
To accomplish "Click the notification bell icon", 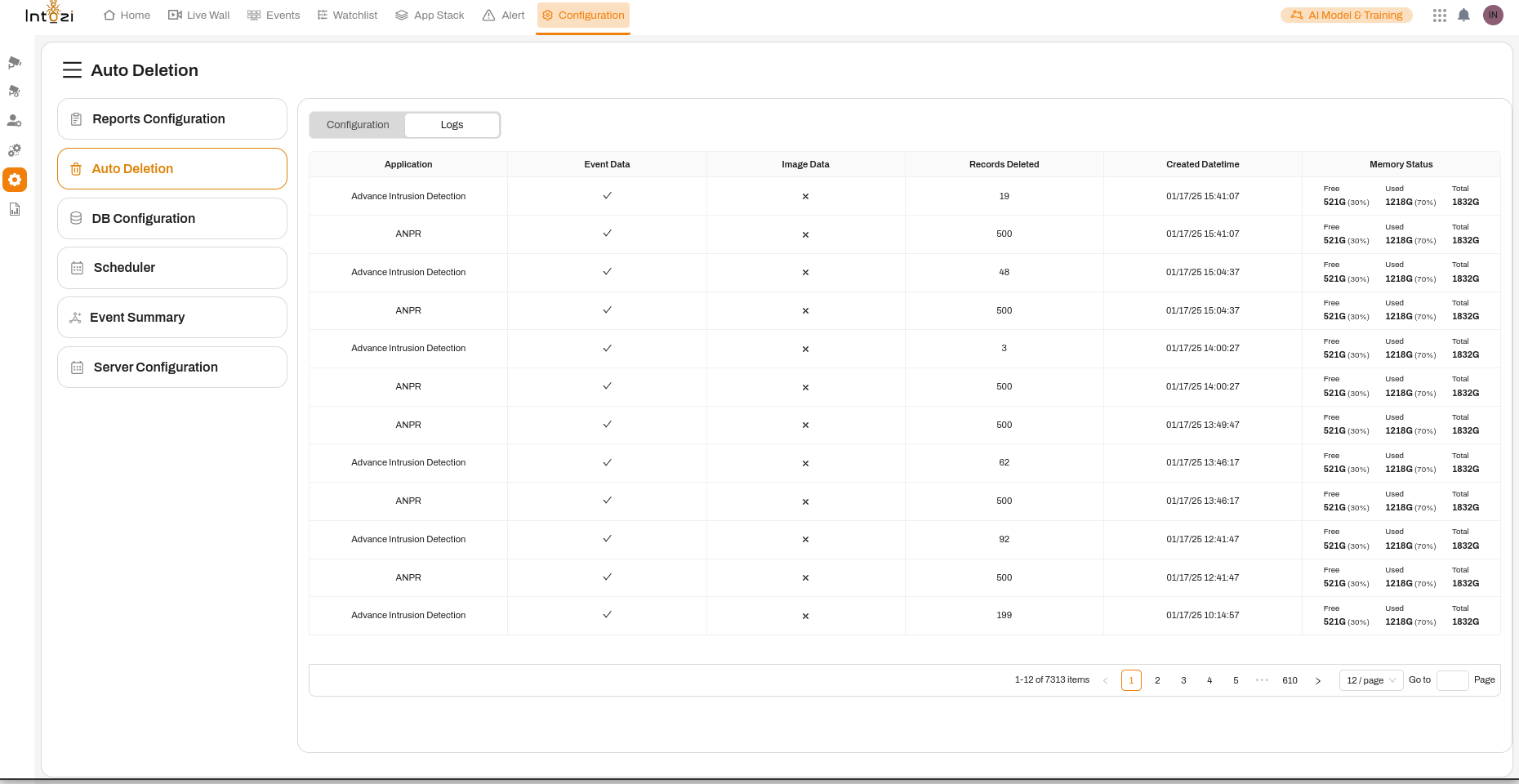I will point(1463,16).
